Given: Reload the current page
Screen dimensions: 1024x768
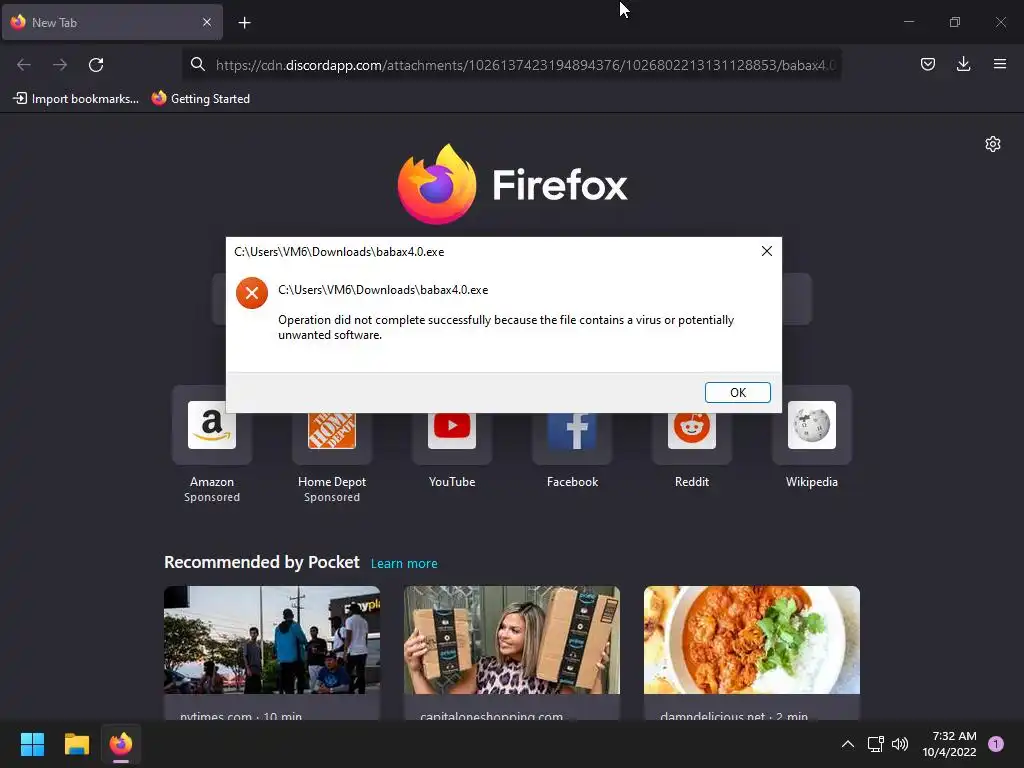Looking at the screenshot, I should pos(96,65).
